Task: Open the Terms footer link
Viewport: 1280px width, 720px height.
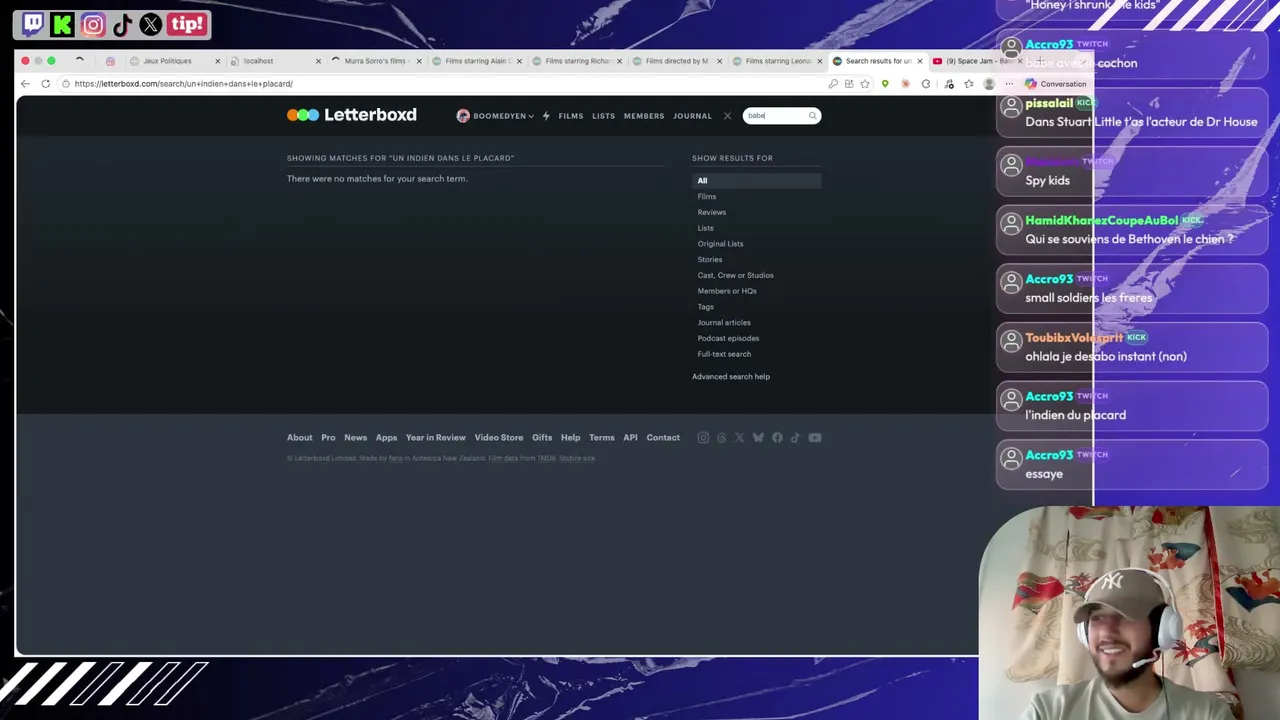Action: pos(602,438)
